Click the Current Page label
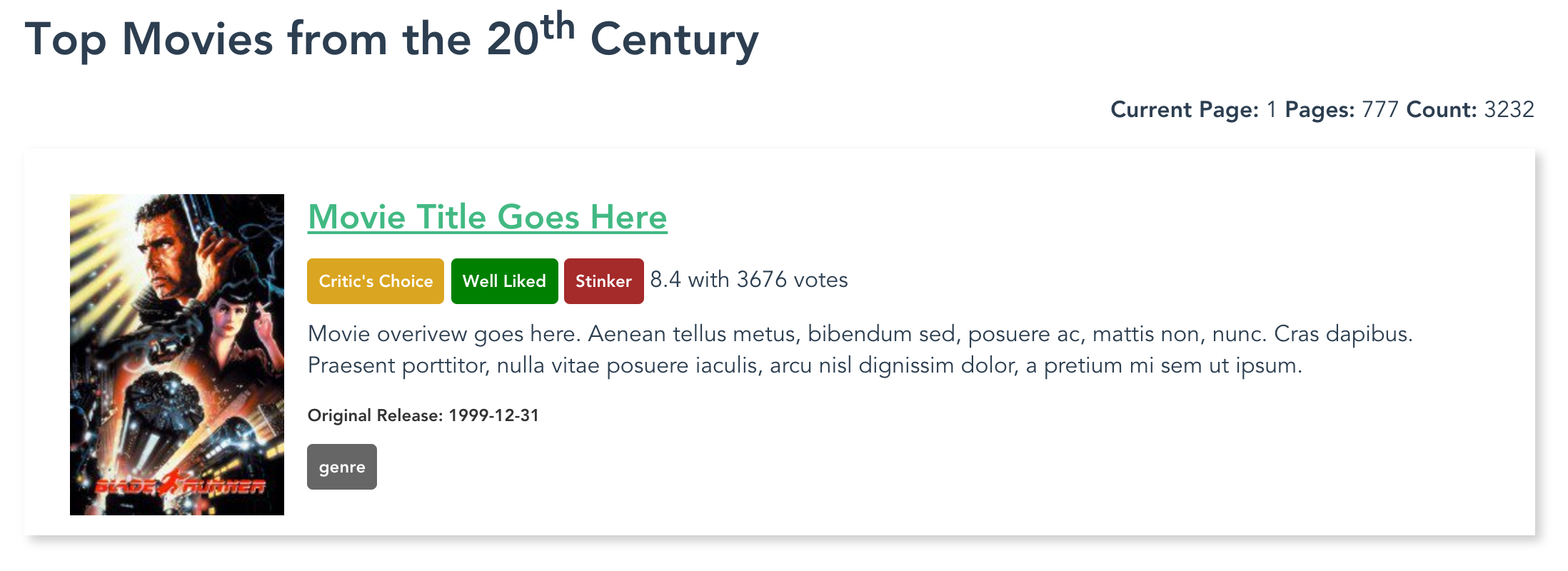Screen dimensions: 1568x571 [x=1184, y=110]
